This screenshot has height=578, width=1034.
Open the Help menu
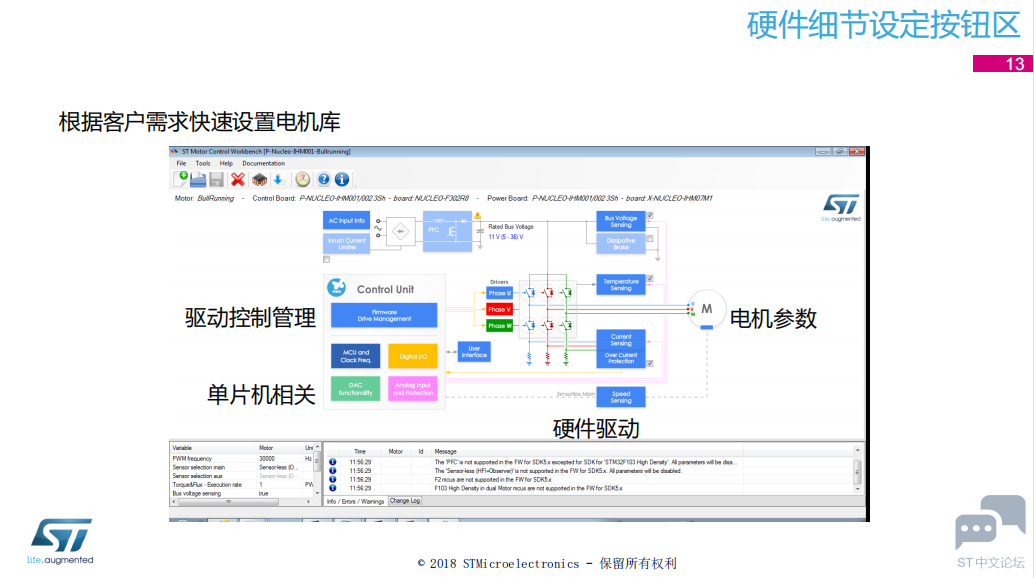226,163
